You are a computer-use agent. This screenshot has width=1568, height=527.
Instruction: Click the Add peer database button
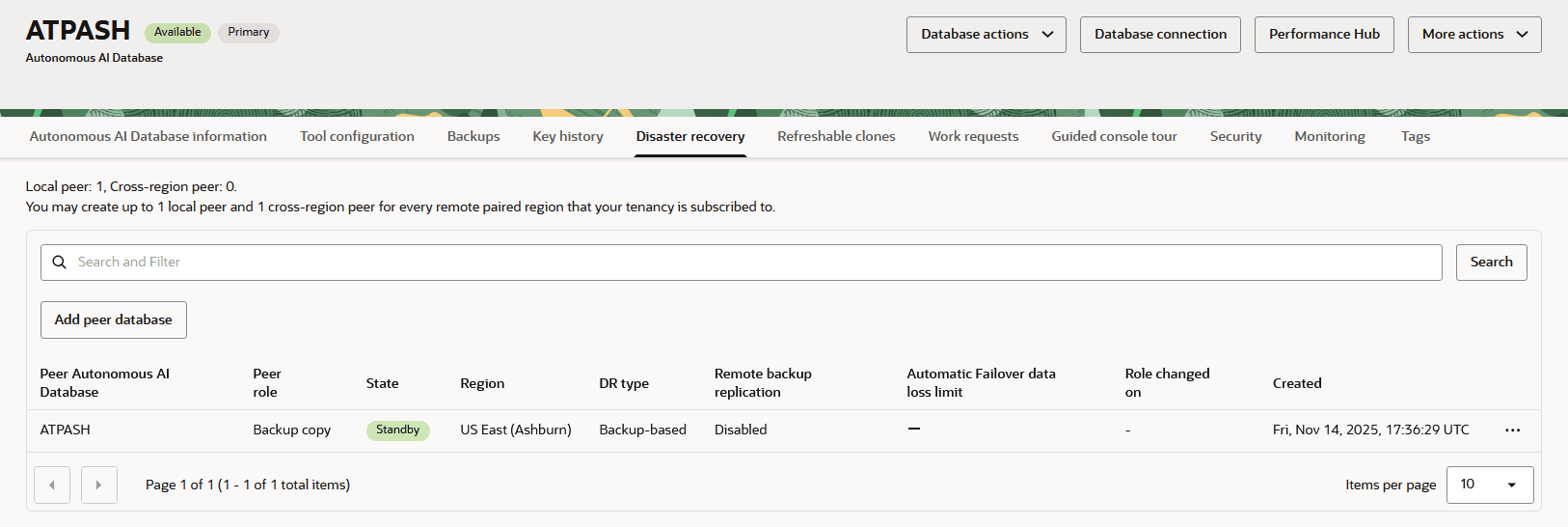114,320
